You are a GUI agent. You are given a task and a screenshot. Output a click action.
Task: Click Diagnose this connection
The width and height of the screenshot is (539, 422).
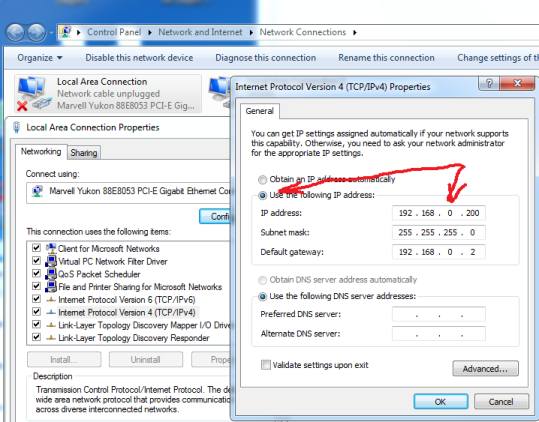coord(265,58)
